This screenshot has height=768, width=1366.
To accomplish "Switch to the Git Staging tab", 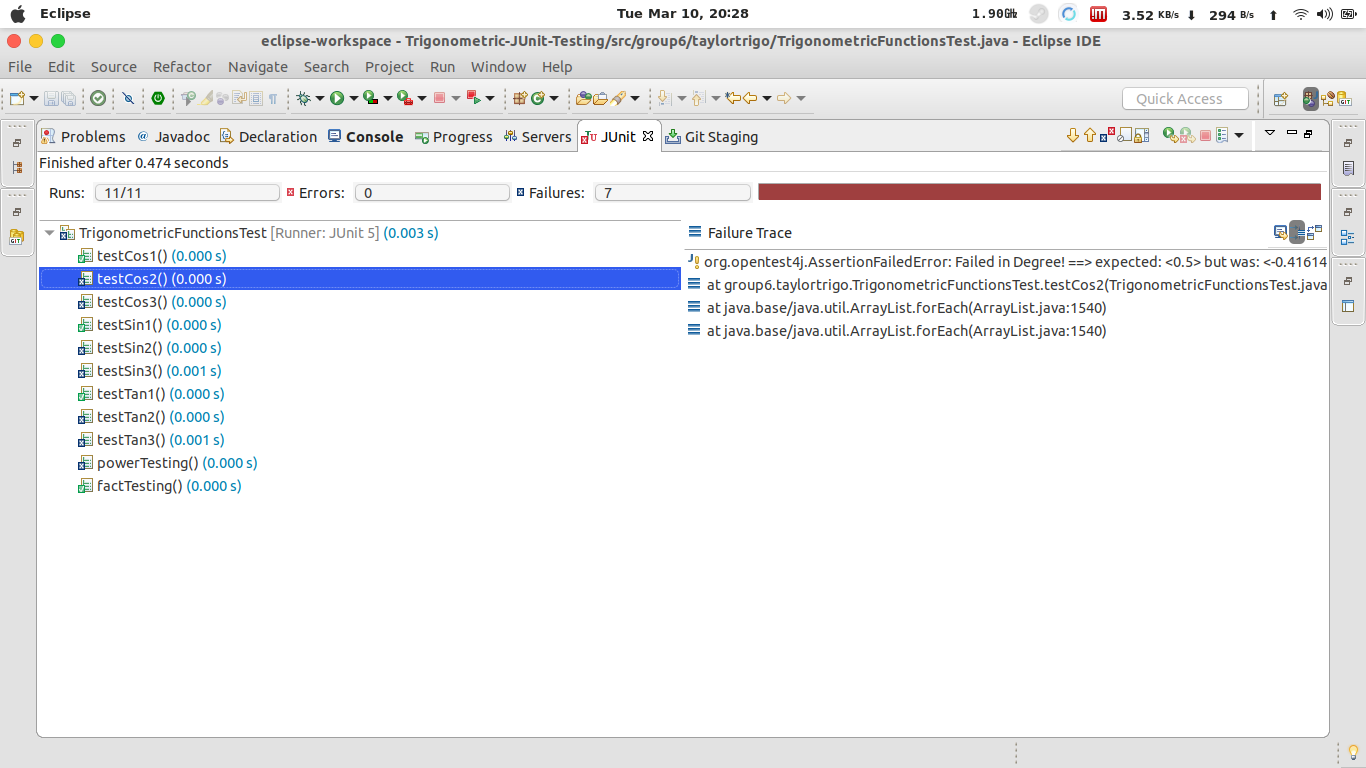I will (712, 136).
